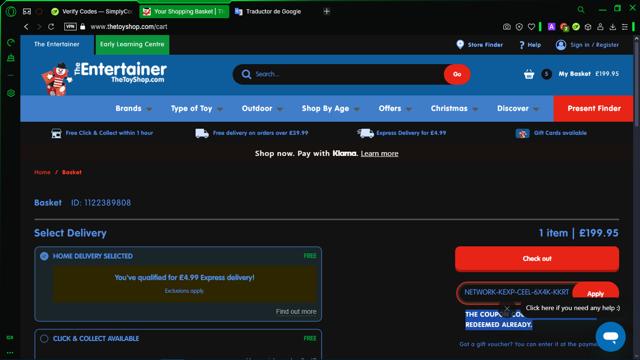Click Find out more delivery link
Viewport: 640px width, 360px height.
(296, 312)
